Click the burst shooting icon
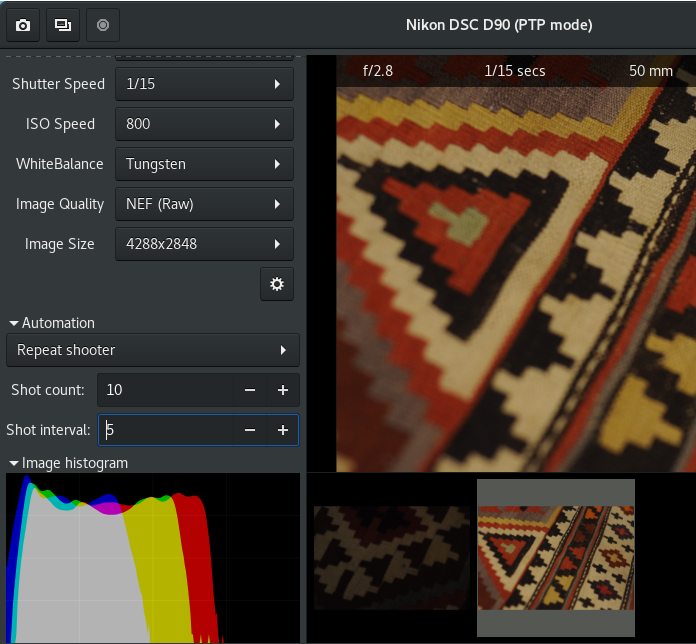696x644 pixels. click(62, 24)
